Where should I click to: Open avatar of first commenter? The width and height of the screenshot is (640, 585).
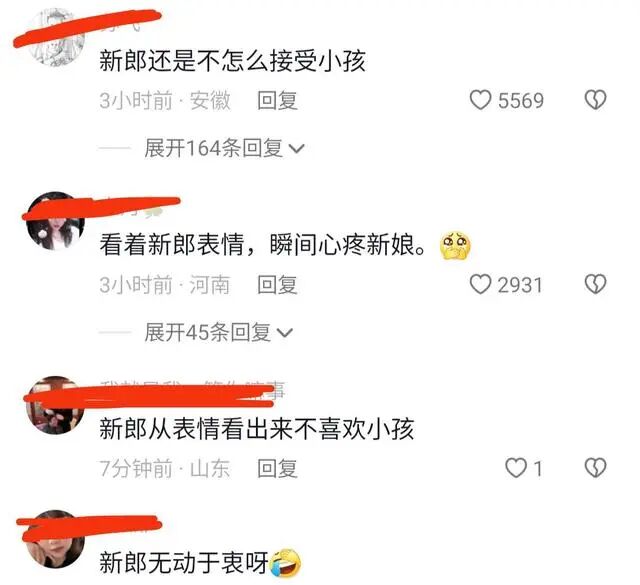(56, 38)
